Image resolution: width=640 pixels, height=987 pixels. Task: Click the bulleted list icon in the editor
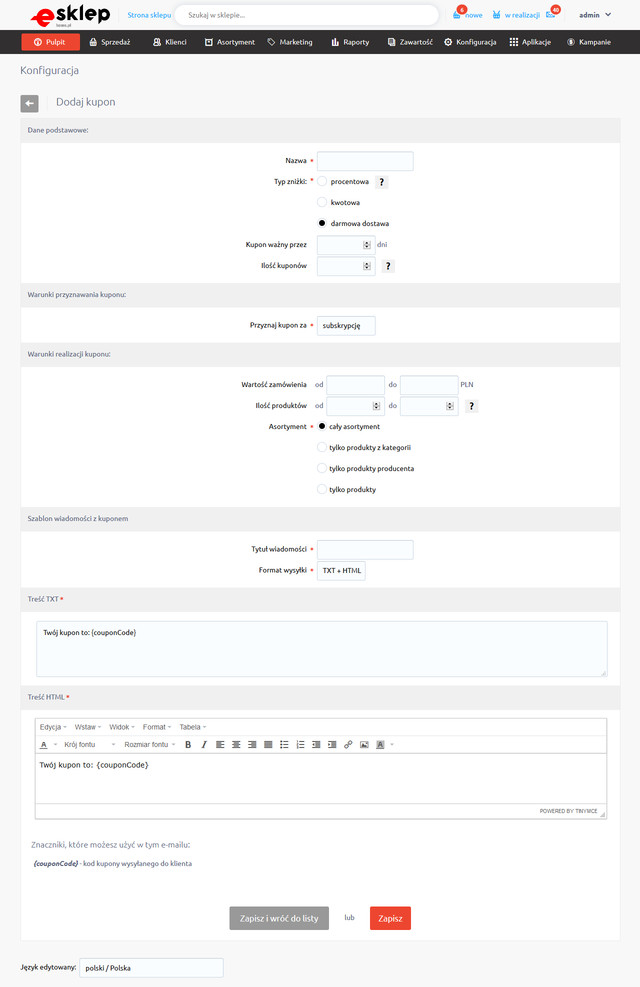[x=284, y=745]
